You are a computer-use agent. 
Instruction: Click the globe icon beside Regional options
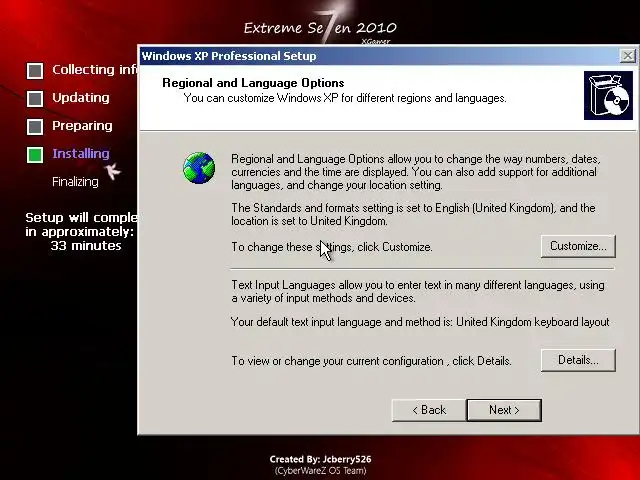pos(199,168)
